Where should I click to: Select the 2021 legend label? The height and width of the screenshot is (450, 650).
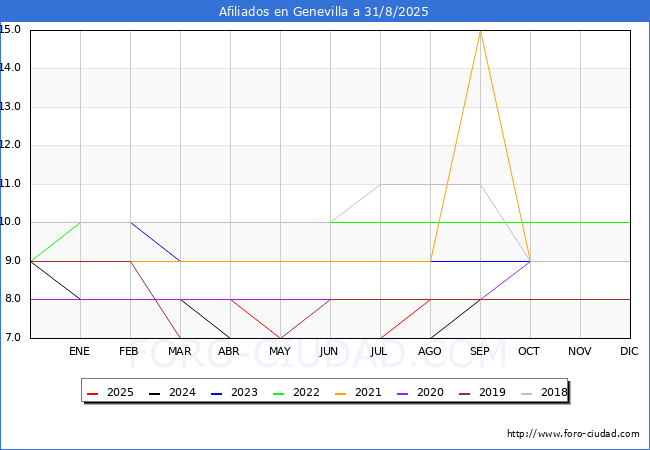368,393
